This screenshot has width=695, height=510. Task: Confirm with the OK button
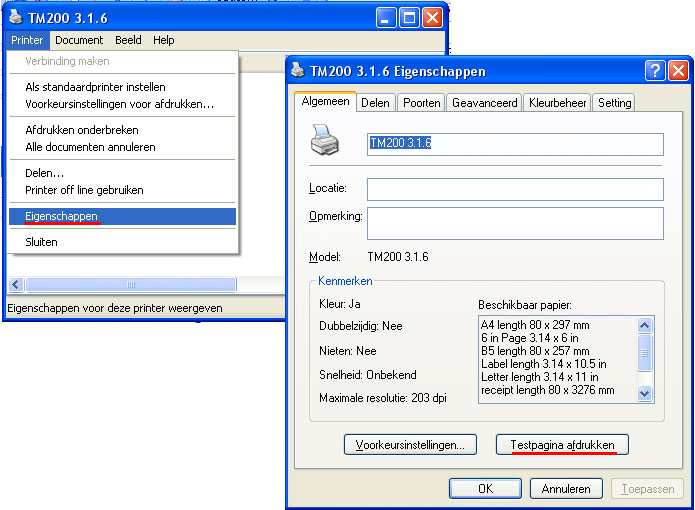point(485,489)
